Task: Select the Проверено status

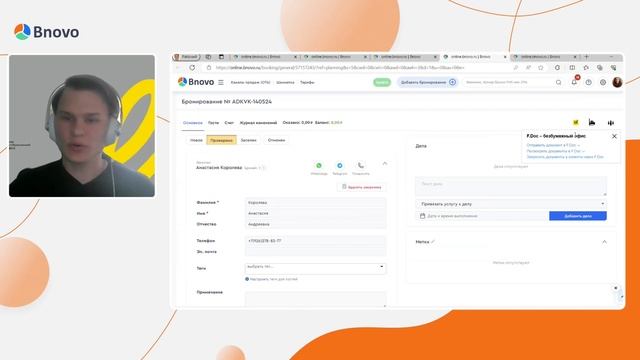Action: click(x=221, y=140)
